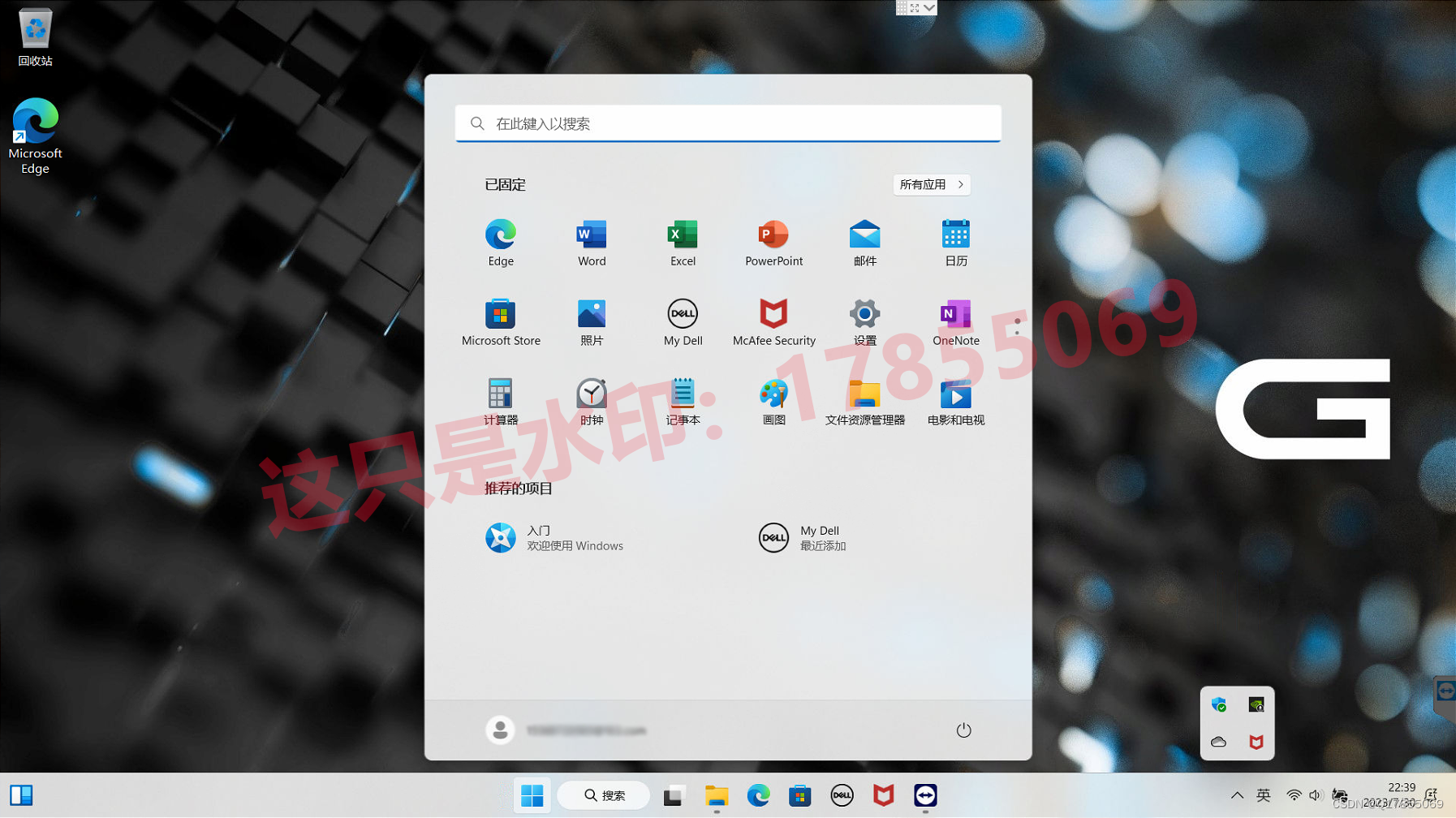
Task: Open Microsoft Store taskbar icon
Action: [799, 795]
